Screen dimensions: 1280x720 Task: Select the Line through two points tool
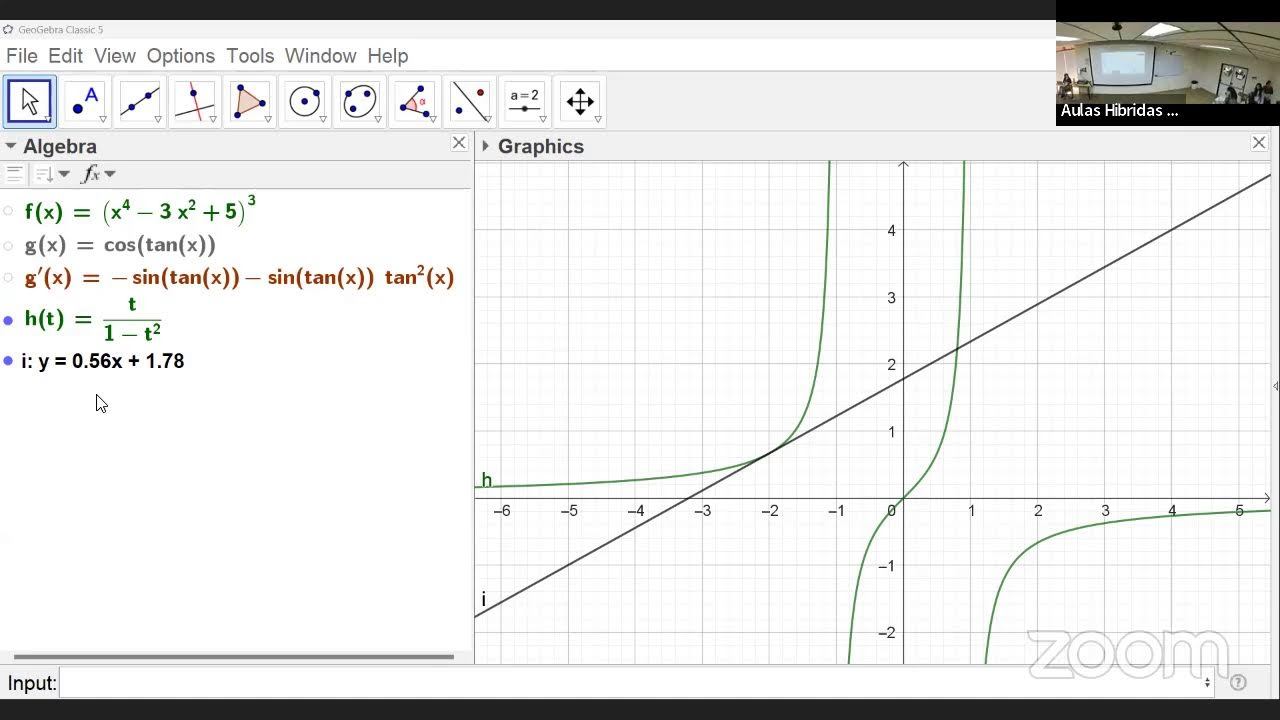pyautogui.click(x=140, y=101)
